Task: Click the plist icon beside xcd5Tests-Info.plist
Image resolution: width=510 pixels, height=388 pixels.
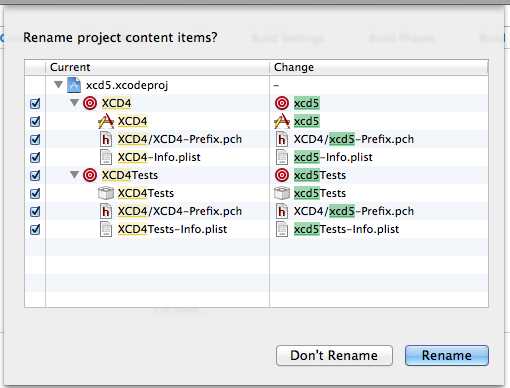Action: tap(282, 229)
